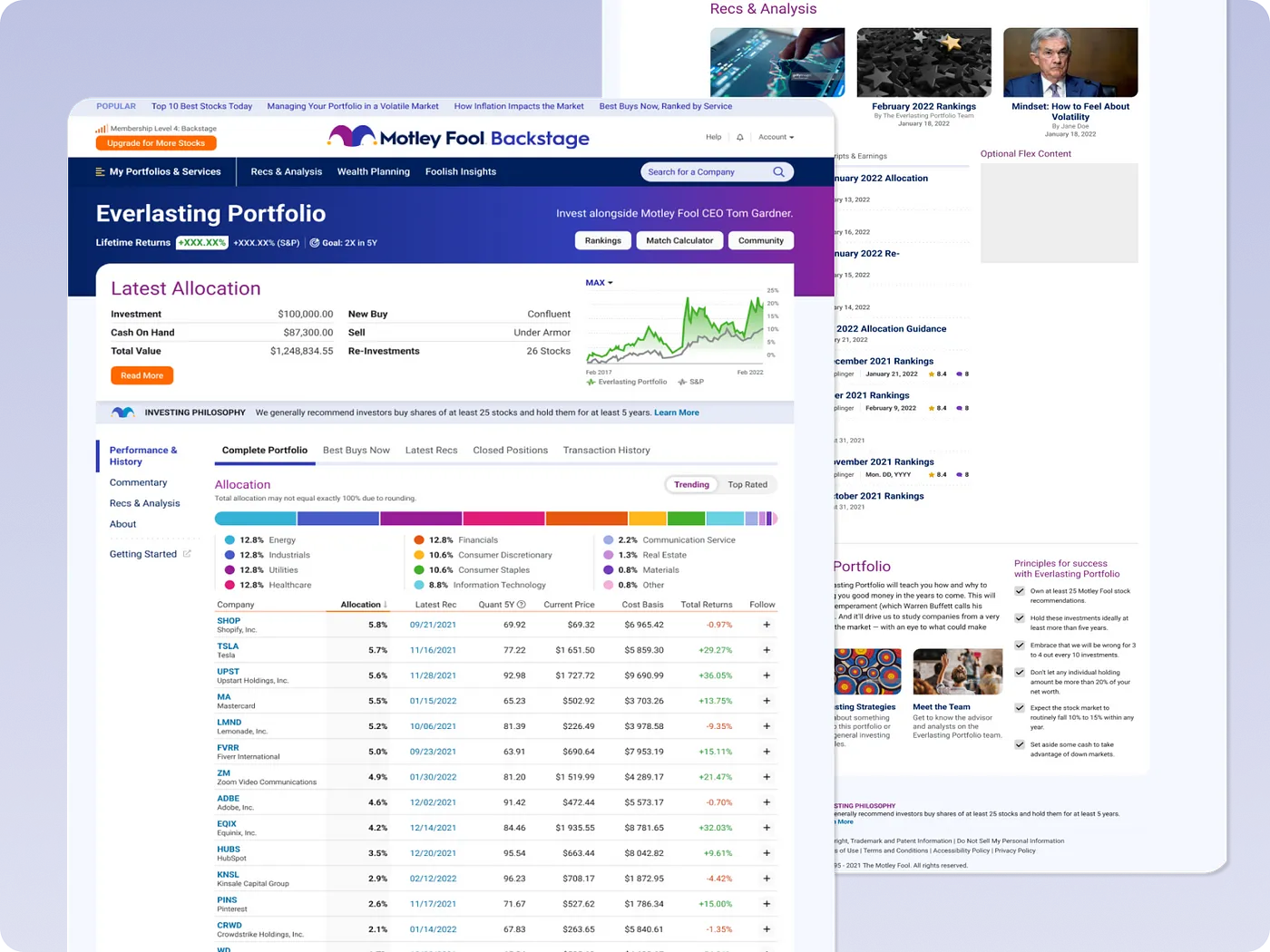Switch to the Best Buys Now tab
The height and width of the screenshot is (952, 1270).
coord(356,451)
